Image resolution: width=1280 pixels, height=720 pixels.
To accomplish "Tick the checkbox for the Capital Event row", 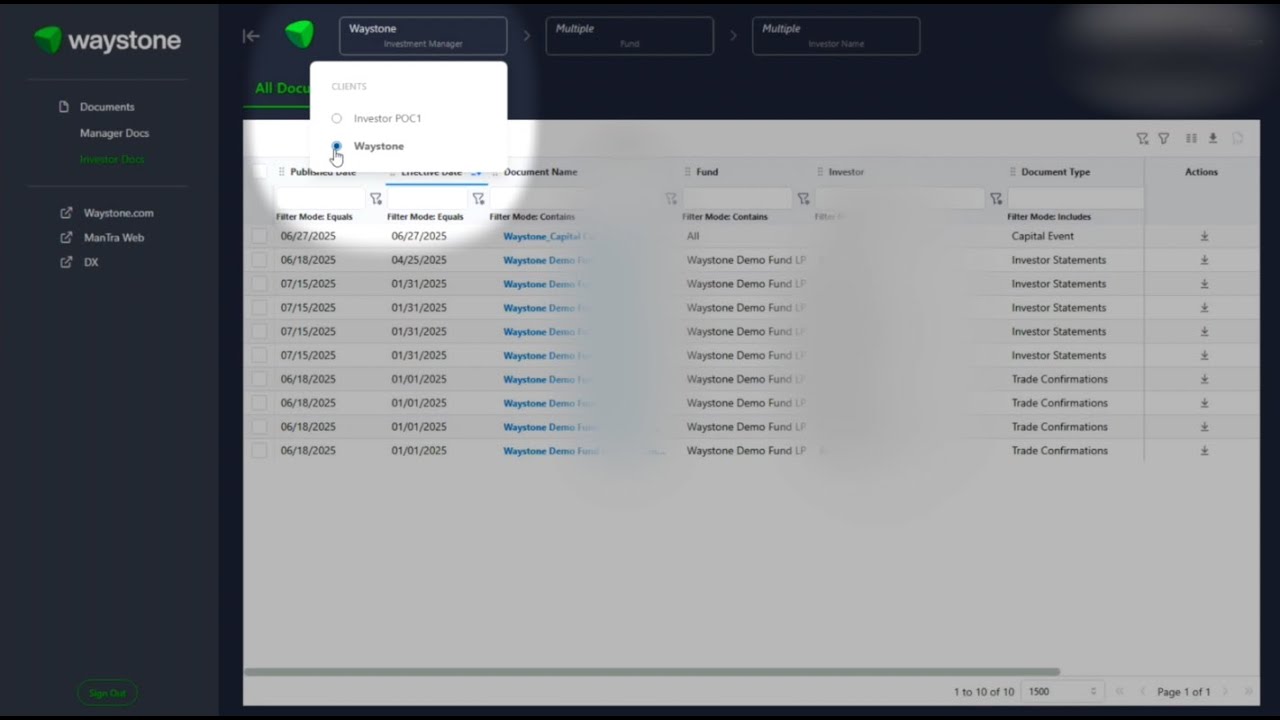I will point(260,236).
